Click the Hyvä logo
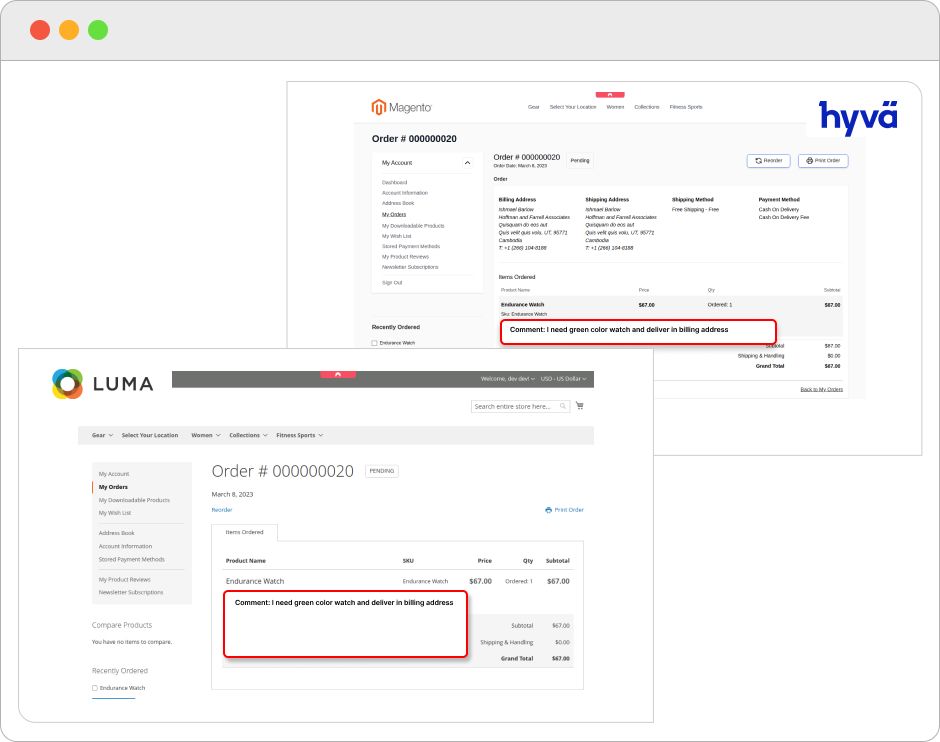Screen dimensions: 940x742 [x=858, y=118]
